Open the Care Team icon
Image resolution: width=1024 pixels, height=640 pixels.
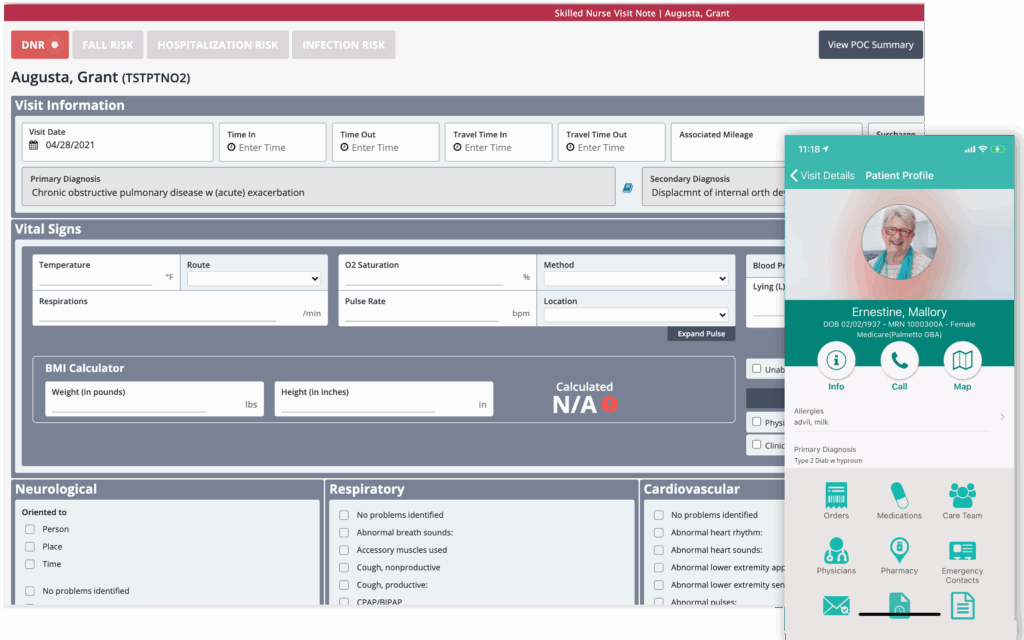(962, 496)
